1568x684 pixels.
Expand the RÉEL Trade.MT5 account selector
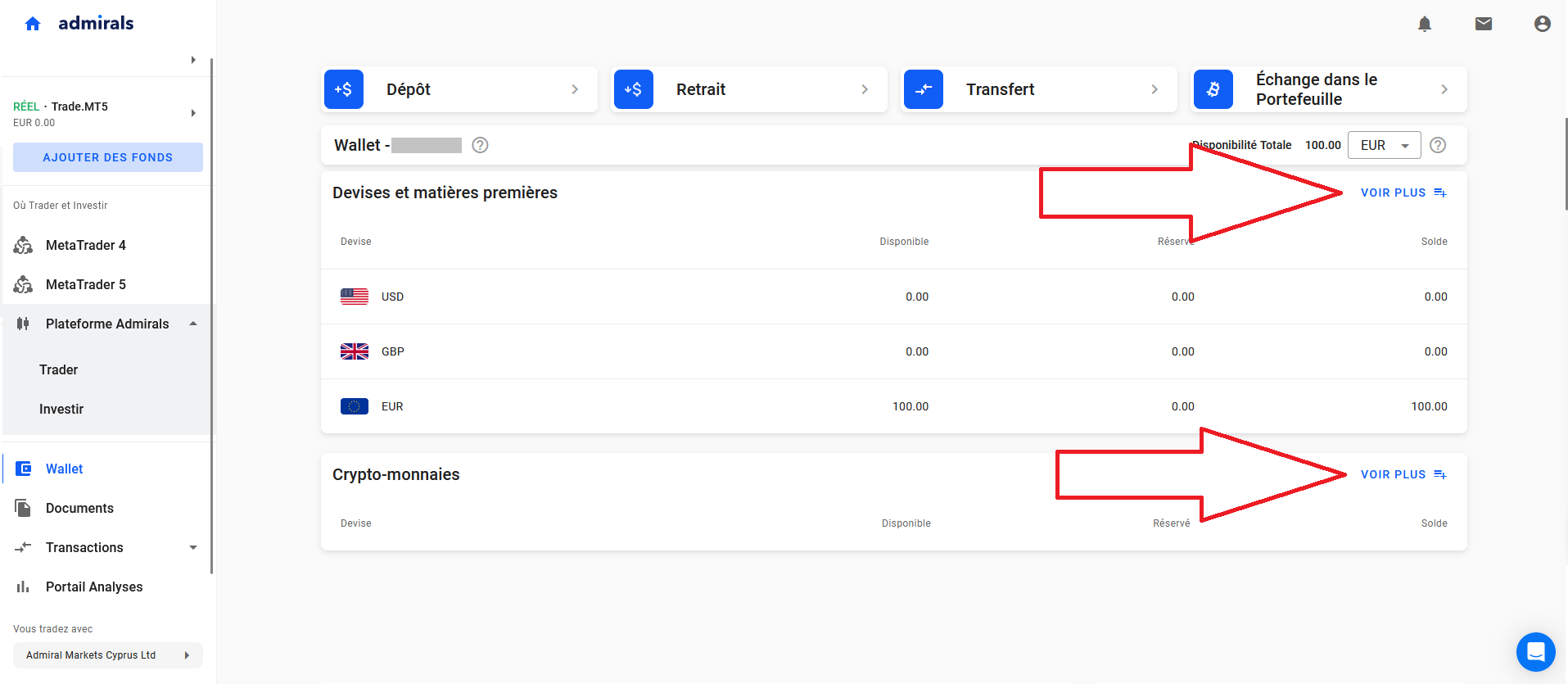[193, 113]
